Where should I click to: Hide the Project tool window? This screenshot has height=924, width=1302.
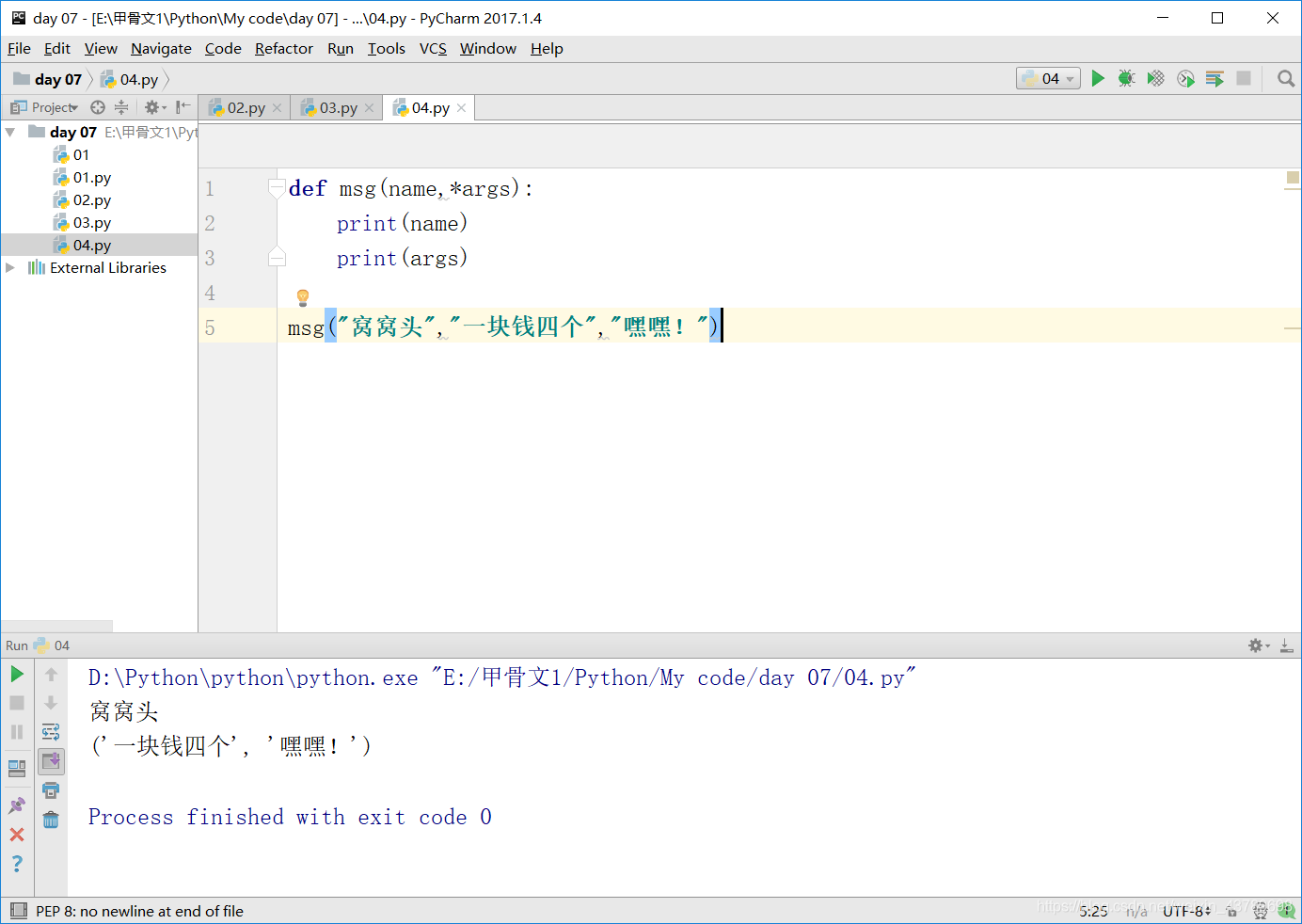pyautogui.click(x=183, y=107)
